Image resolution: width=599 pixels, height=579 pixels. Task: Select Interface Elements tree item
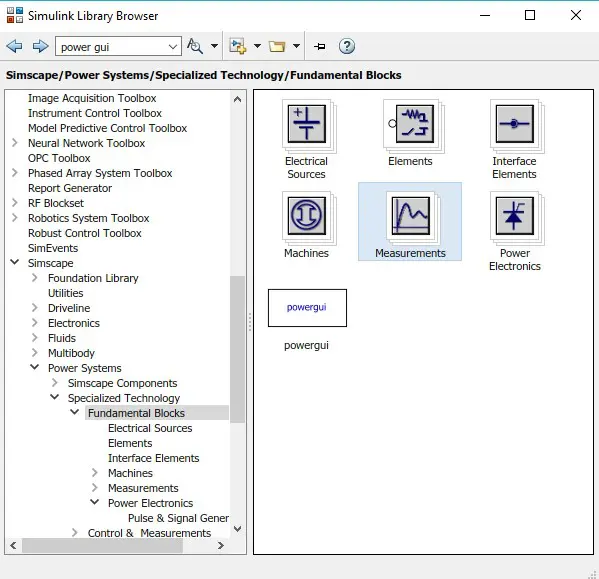[154, 458]
